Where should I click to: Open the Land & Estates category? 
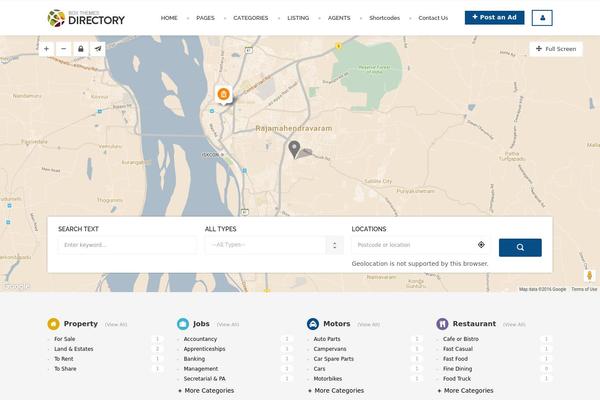tap(74, 349)
